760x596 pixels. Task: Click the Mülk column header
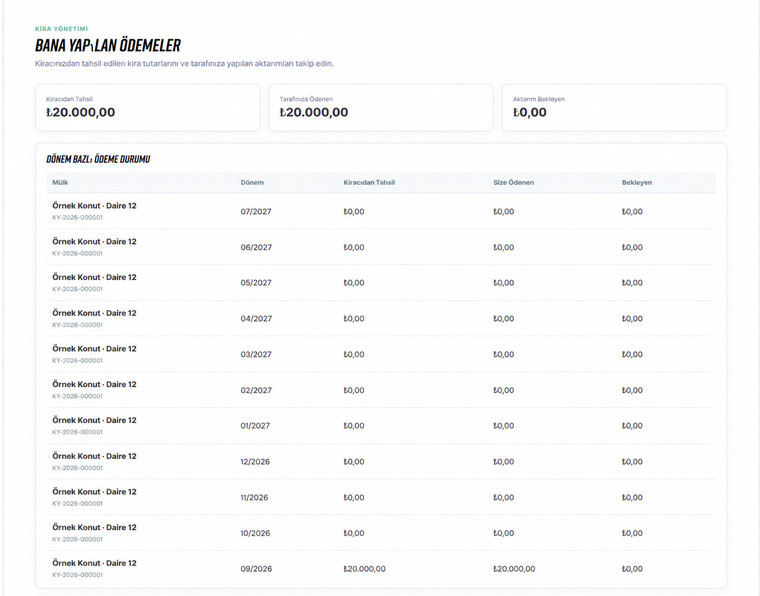point(60,183)
